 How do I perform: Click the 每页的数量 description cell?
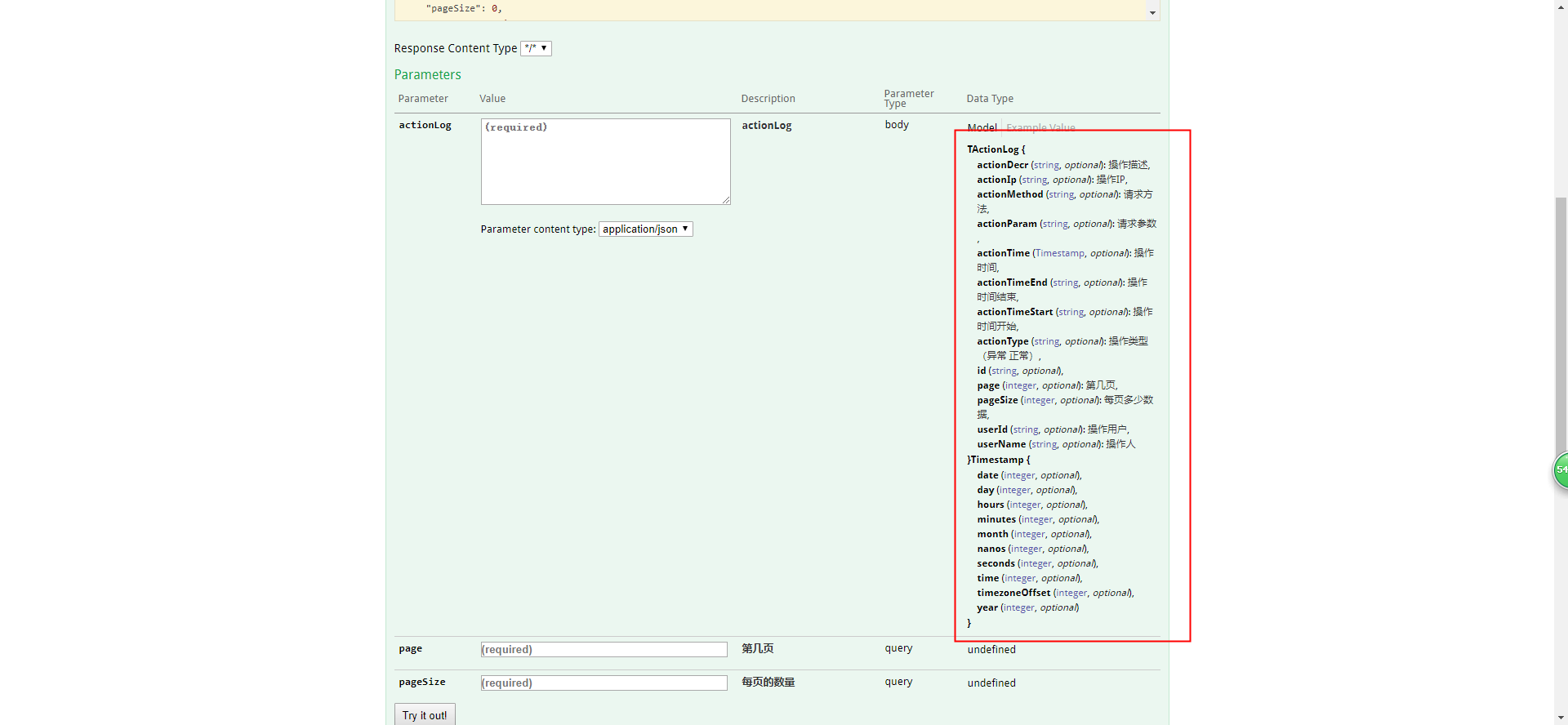pyautogui.click(x=768, y=682)
